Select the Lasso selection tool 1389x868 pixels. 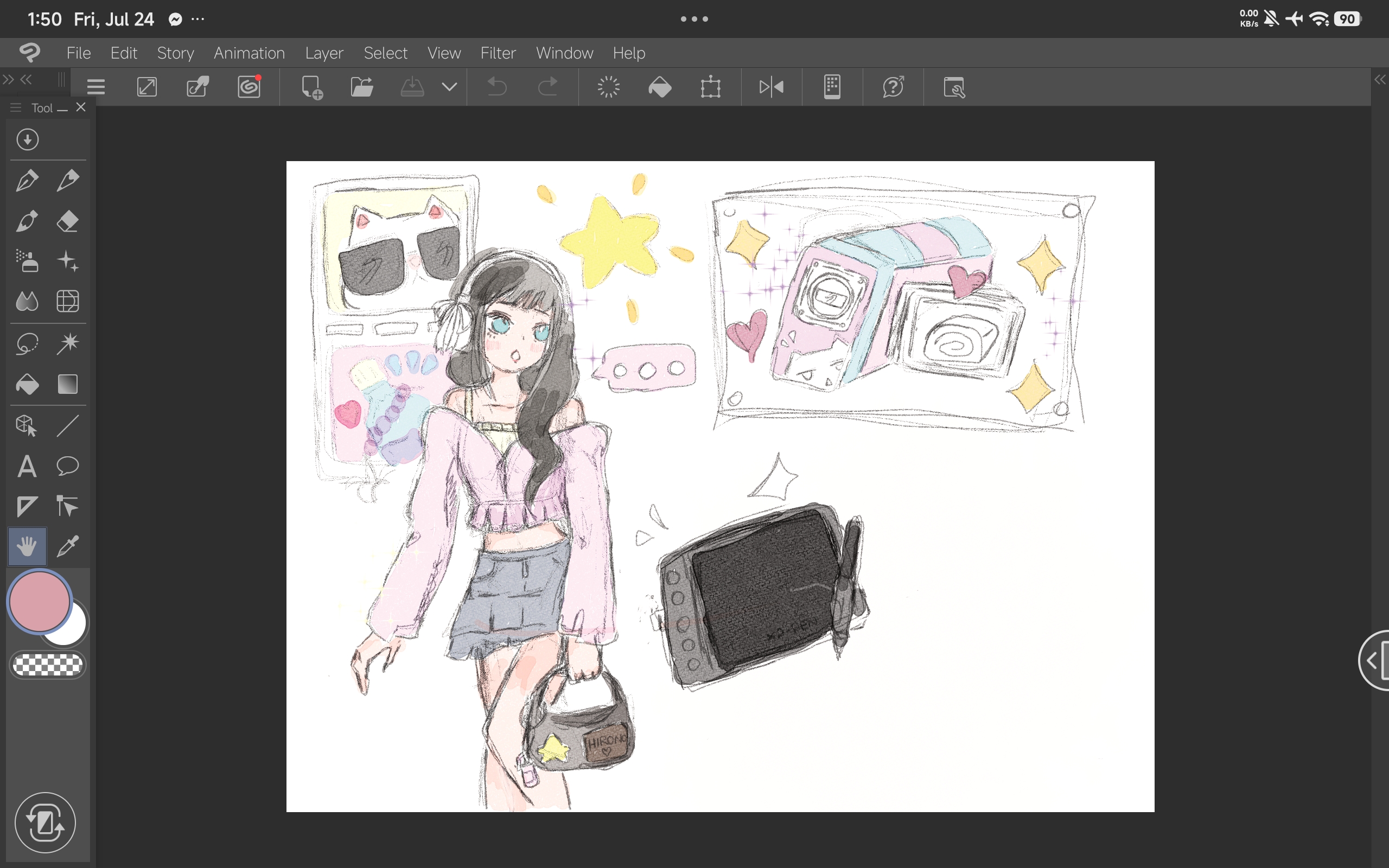(x=27, y=344)
